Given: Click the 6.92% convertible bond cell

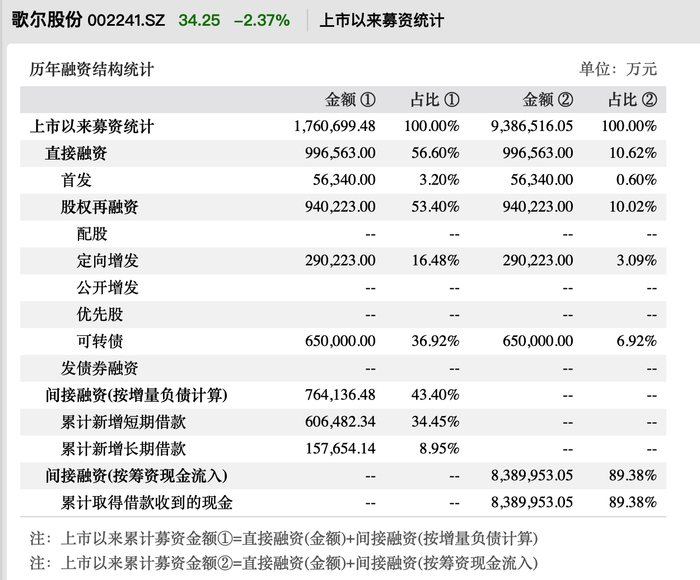Looking at the screenshot, I should (x=637, y=341).
